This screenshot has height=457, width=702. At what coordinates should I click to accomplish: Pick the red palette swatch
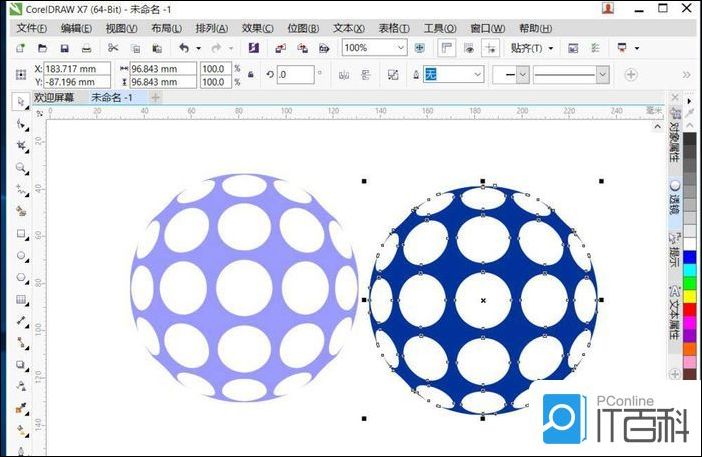(689, 309)
